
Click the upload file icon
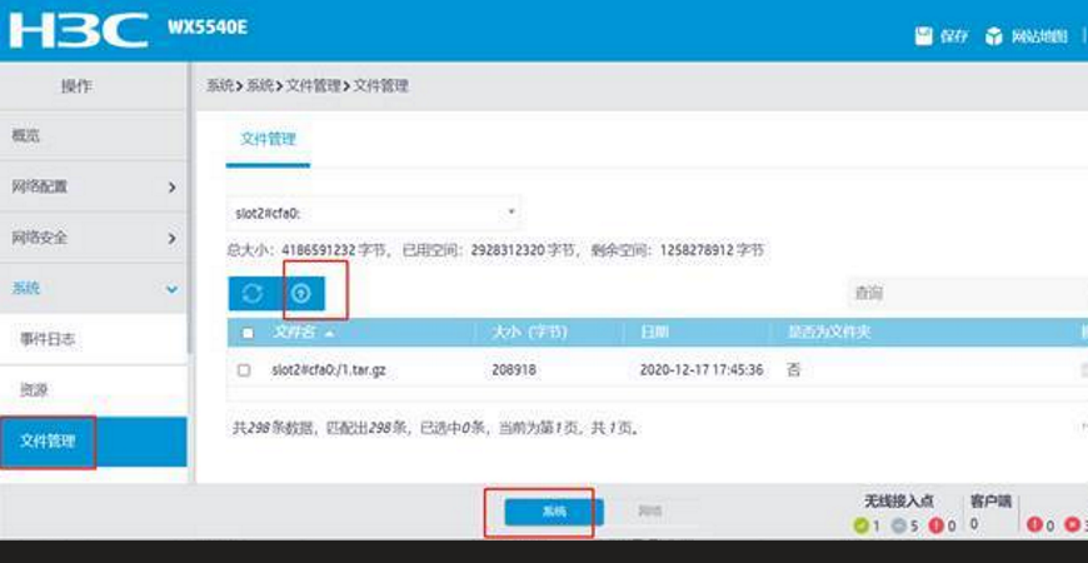tap(301, 293)
